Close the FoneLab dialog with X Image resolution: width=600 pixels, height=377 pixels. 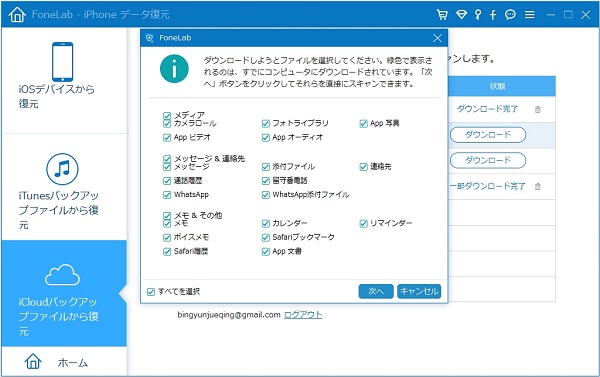point(437,38)
